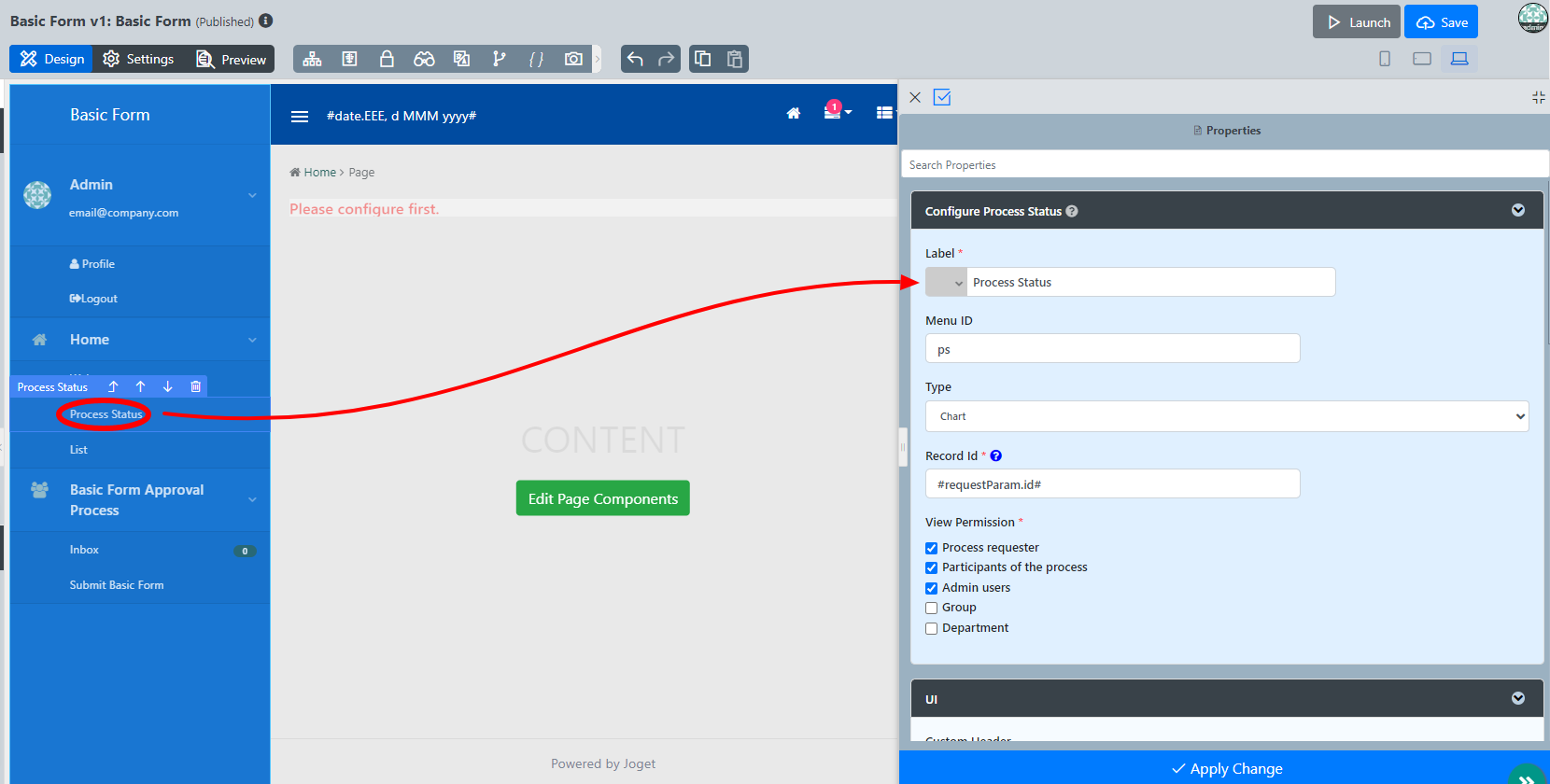This screenshot has height=784, width=1550.
Task: Click the Logout link
Action: tap(93, 299)
